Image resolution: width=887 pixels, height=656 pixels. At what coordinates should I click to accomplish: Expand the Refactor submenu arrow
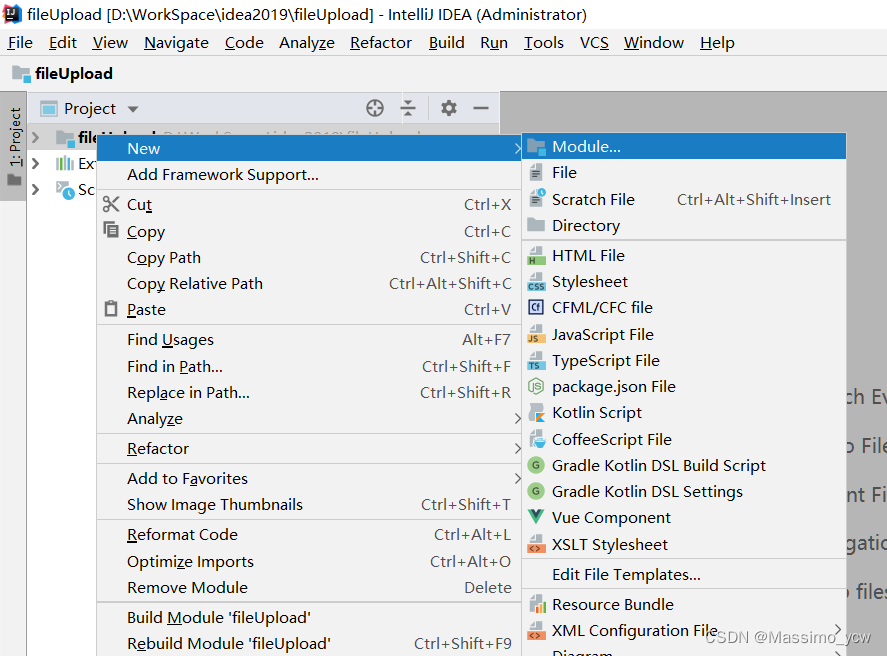[517, 448]
